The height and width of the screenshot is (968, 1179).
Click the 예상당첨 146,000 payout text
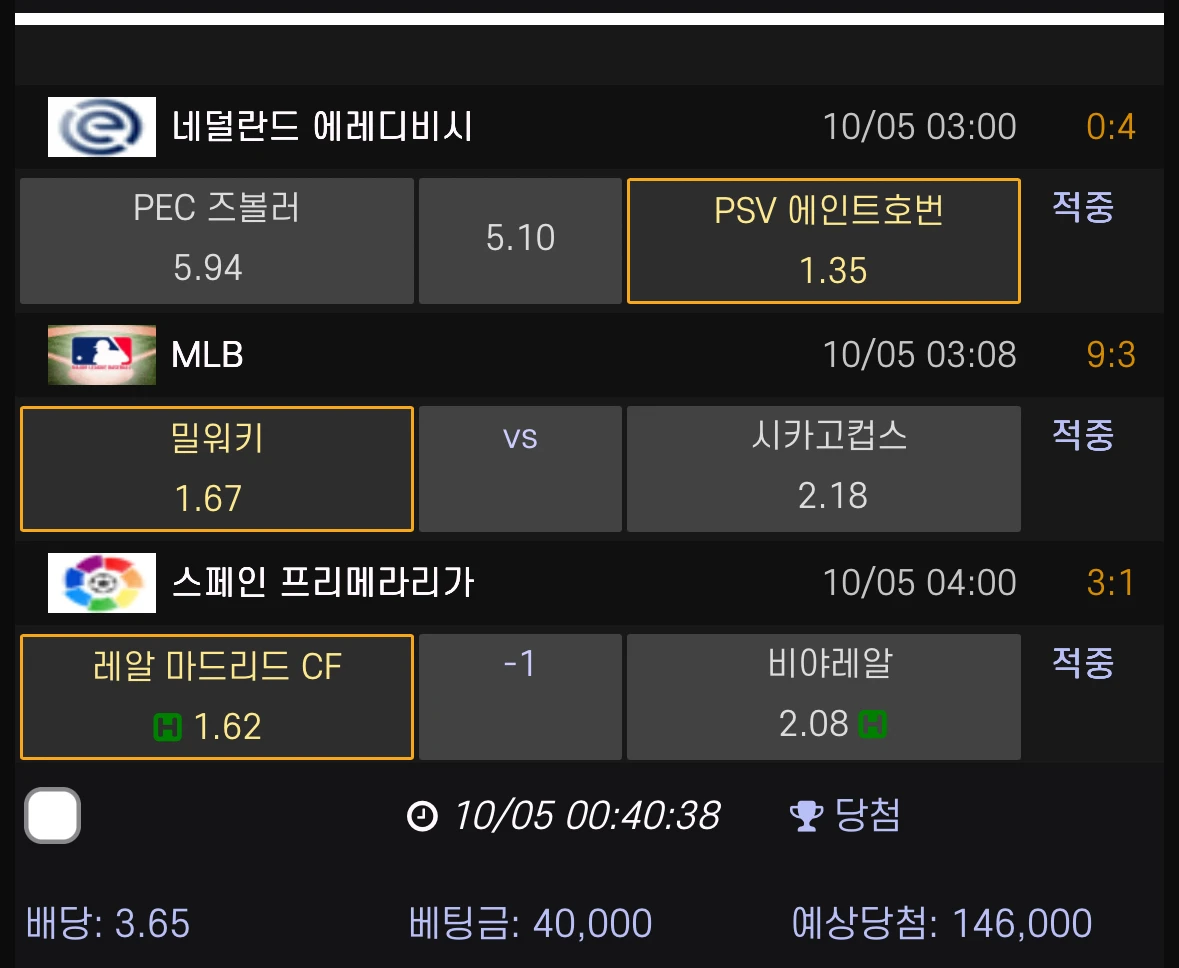click(x=942, y=924)
